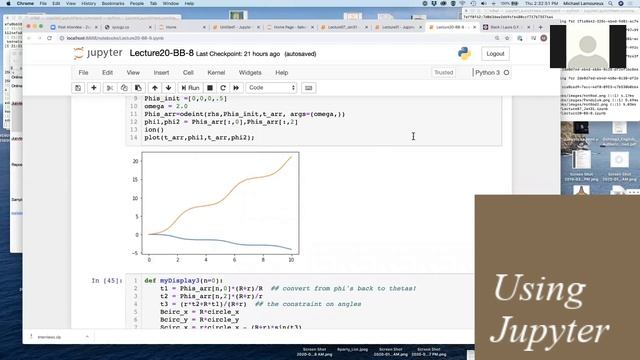Go back in Chrome browser
Viewport: 640px width, 360px height.
(x=29, y=38)
